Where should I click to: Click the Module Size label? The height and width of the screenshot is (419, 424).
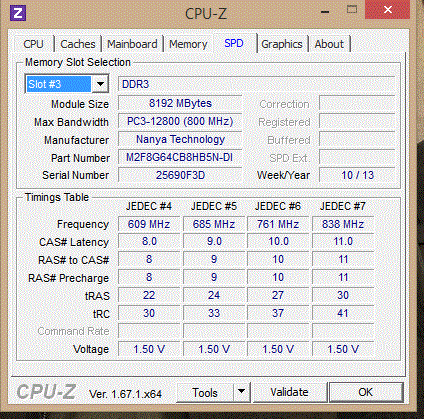point(80,104)
